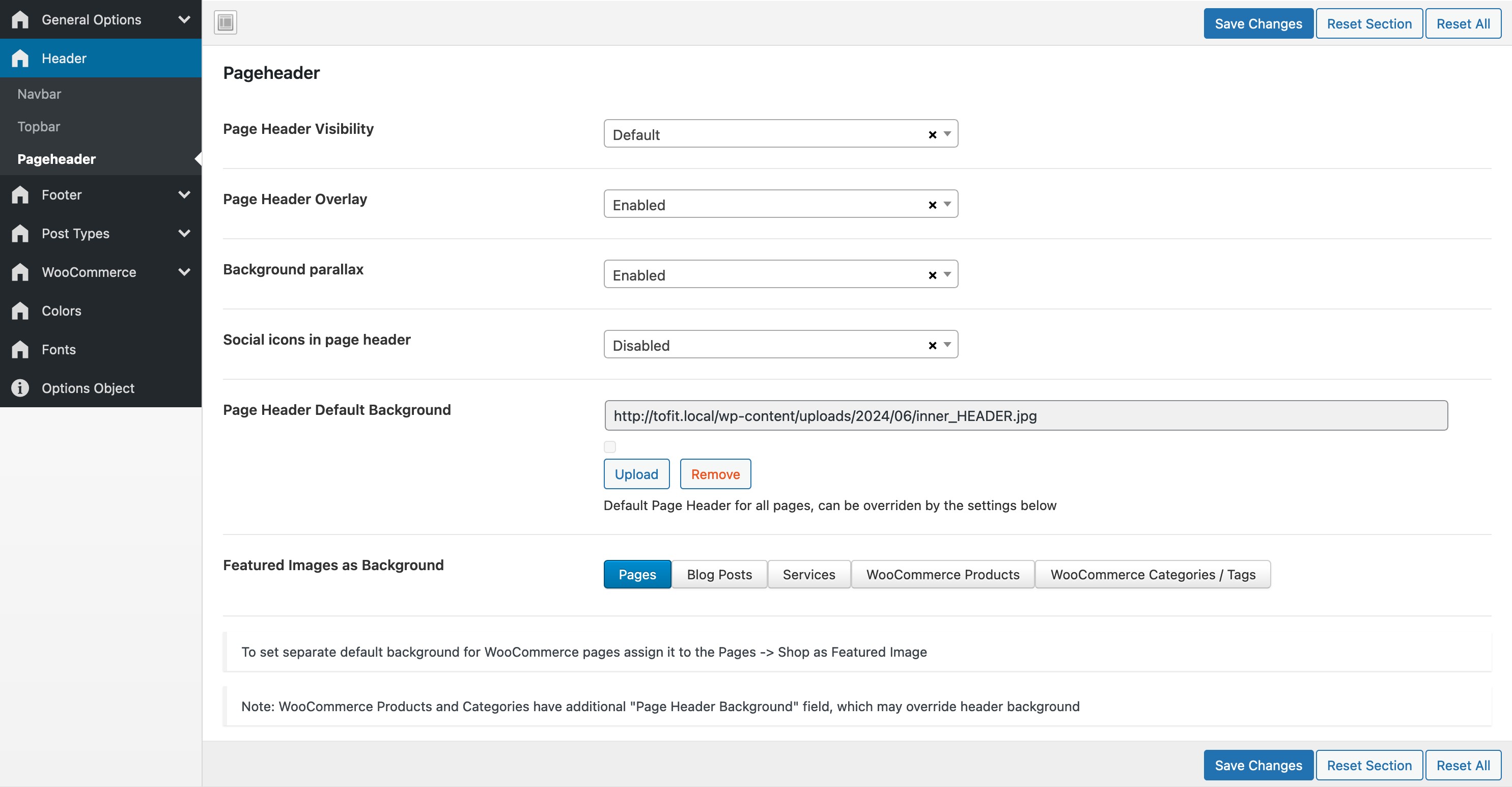The height and width of the screenshot is (787, 1512).
Task: Click top Reset All button
Action: pyautogui.click(x=1463, y=23)
